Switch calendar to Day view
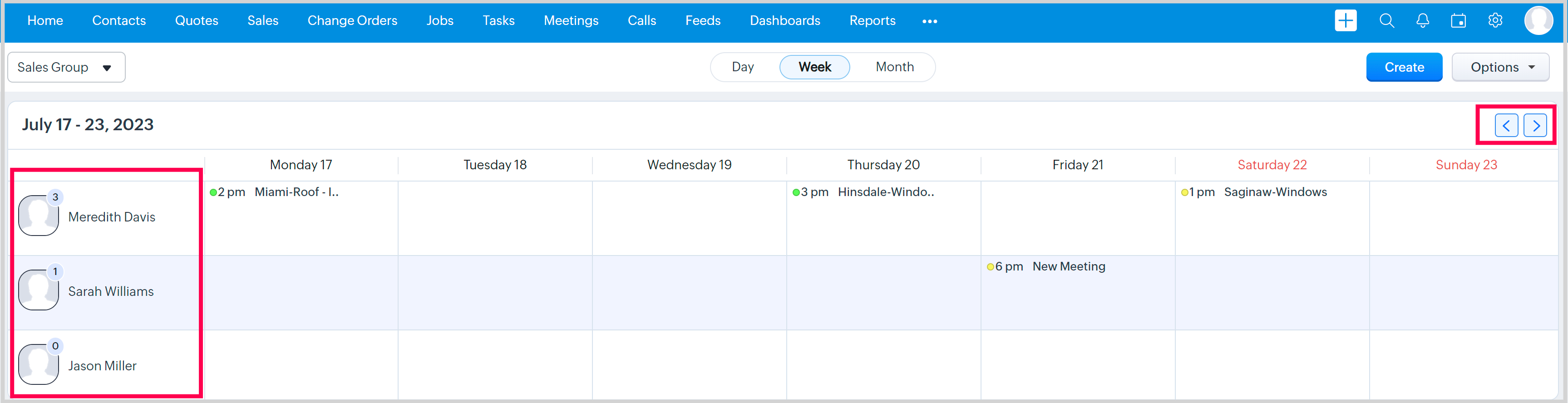1568x403 pixels. 743,67
